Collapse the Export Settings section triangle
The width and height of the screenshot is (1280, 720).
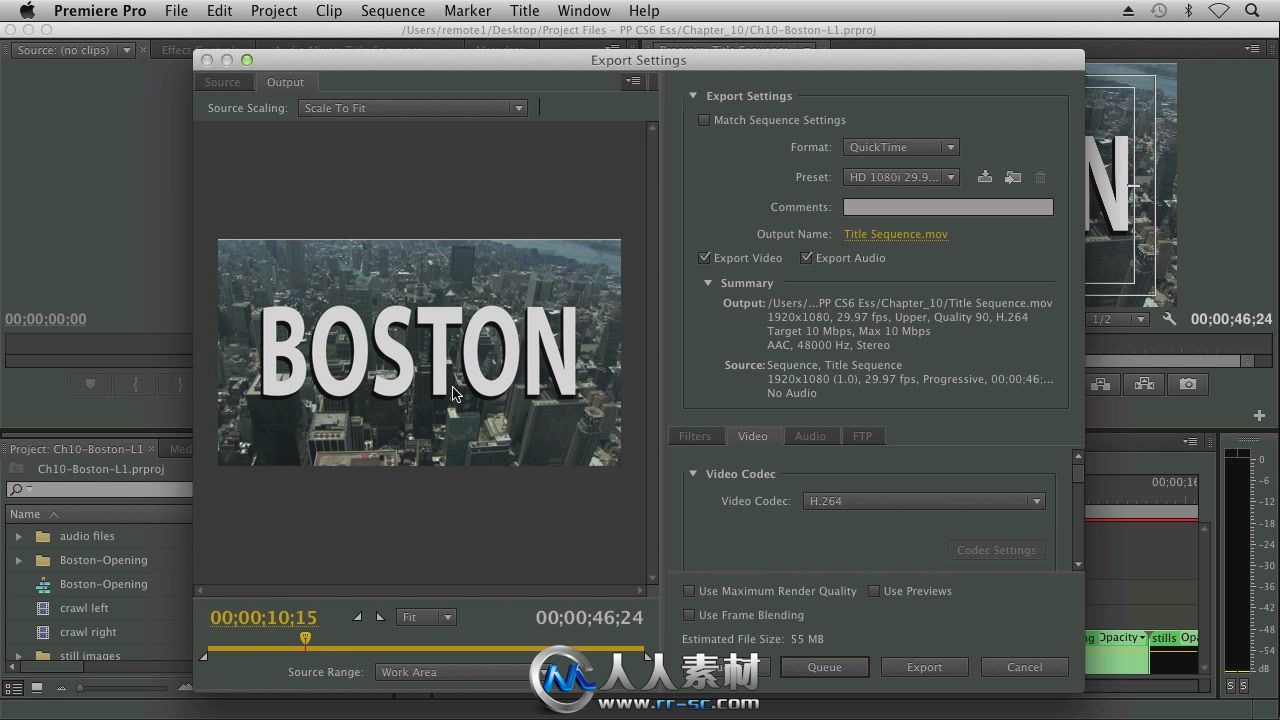[x=692, y=96]
